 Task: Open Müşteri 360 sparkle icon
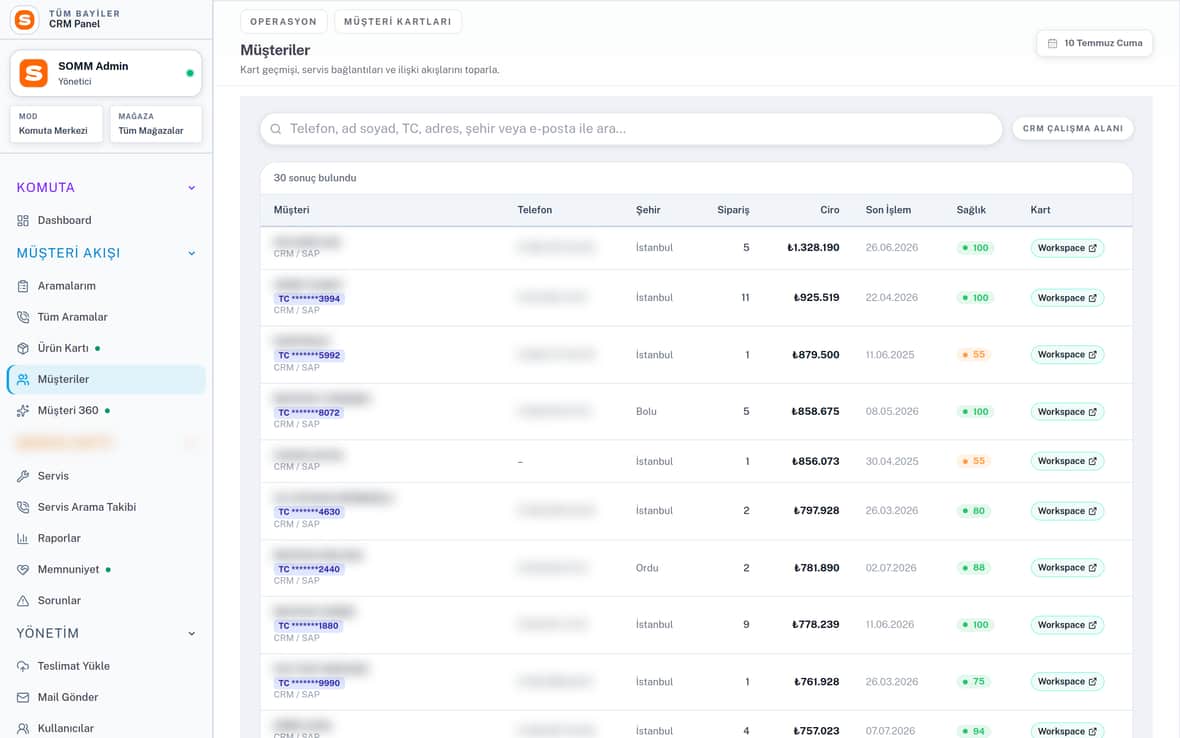(23, 411)
